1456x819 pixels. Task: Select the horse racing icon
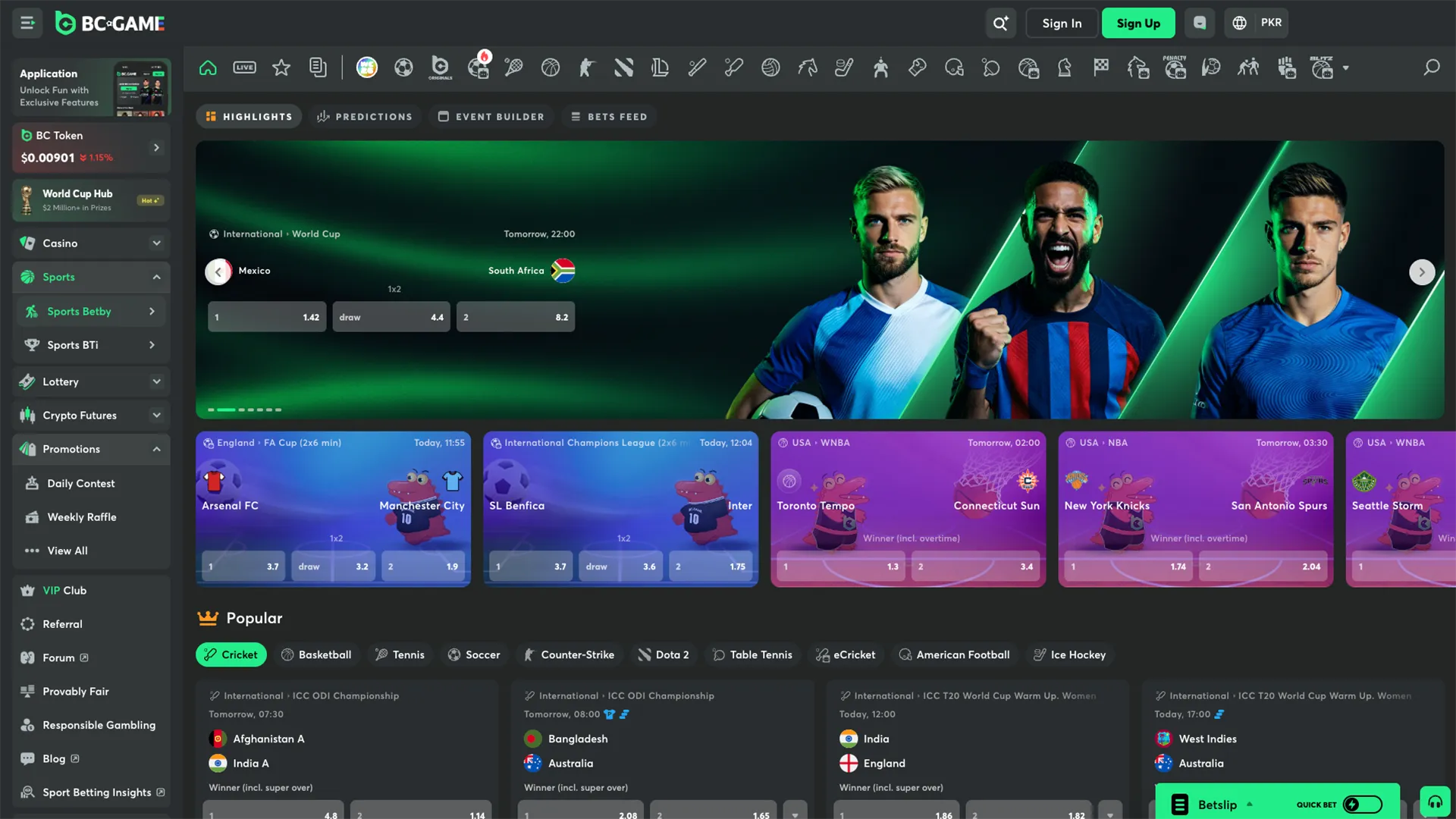(x=808, y=67)
